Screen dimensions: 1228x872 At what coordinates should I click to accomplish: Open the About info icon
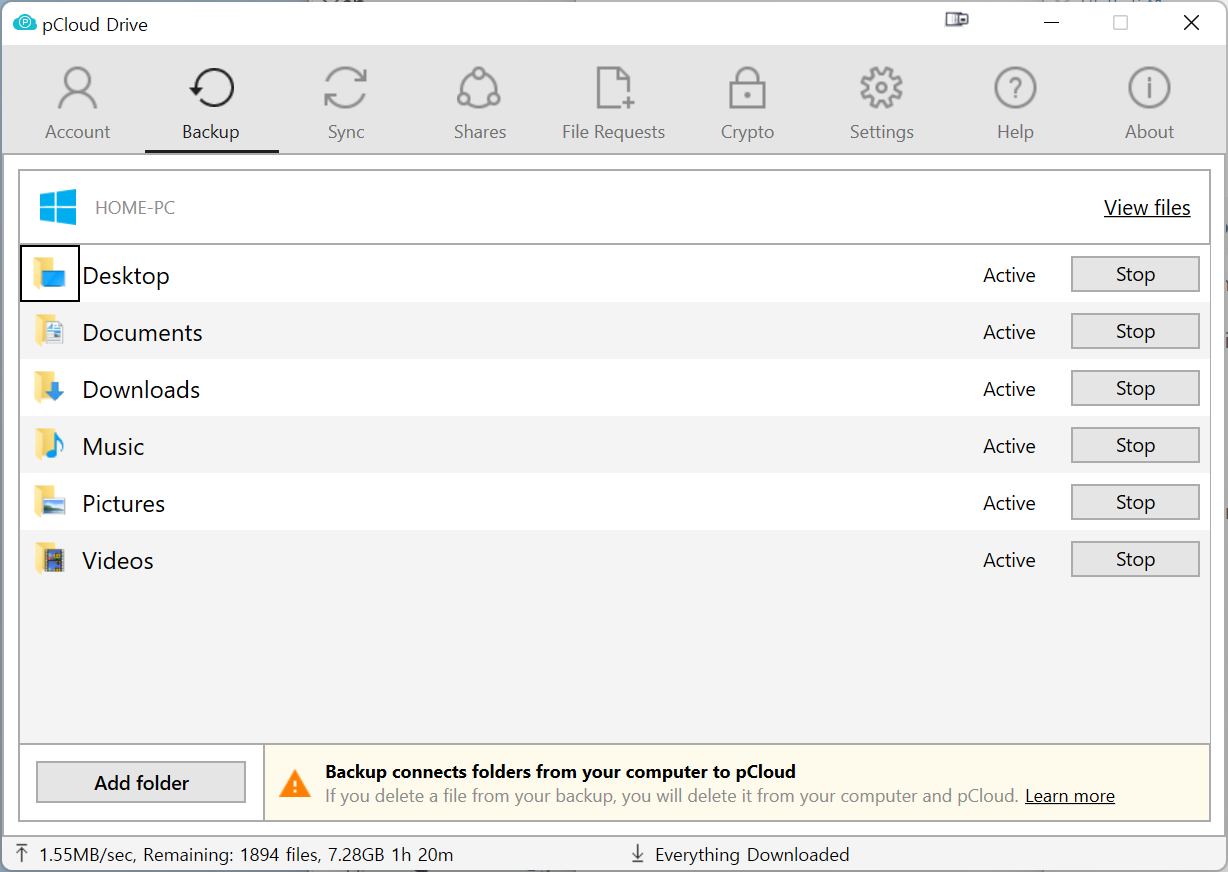(x=1149, y=88)
